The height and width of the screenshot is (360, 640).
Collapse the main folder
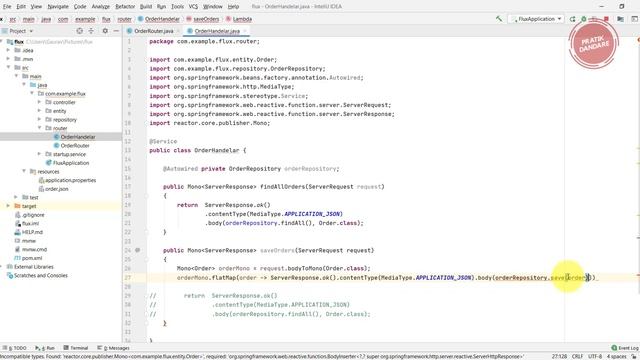tap(16, 76)
